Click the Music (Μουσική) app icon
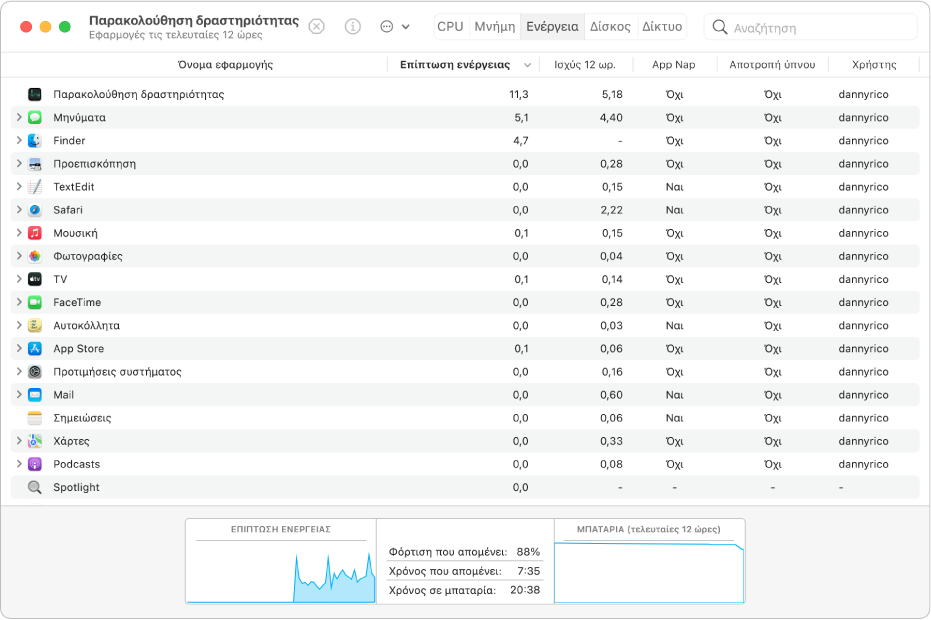The height and width of the screenshot is (620, 931). click(35, 233)
